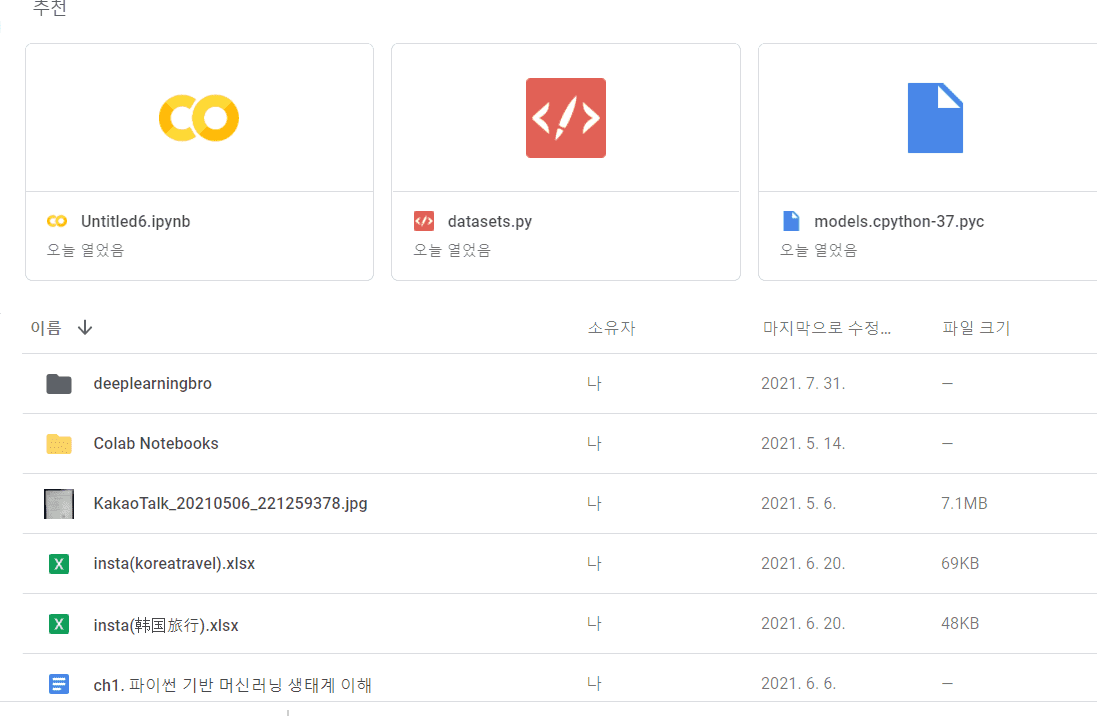1097x716 pixels.
Task: Click the large blue file icon in the models.cpython card
Action: [x=935, y=118]
